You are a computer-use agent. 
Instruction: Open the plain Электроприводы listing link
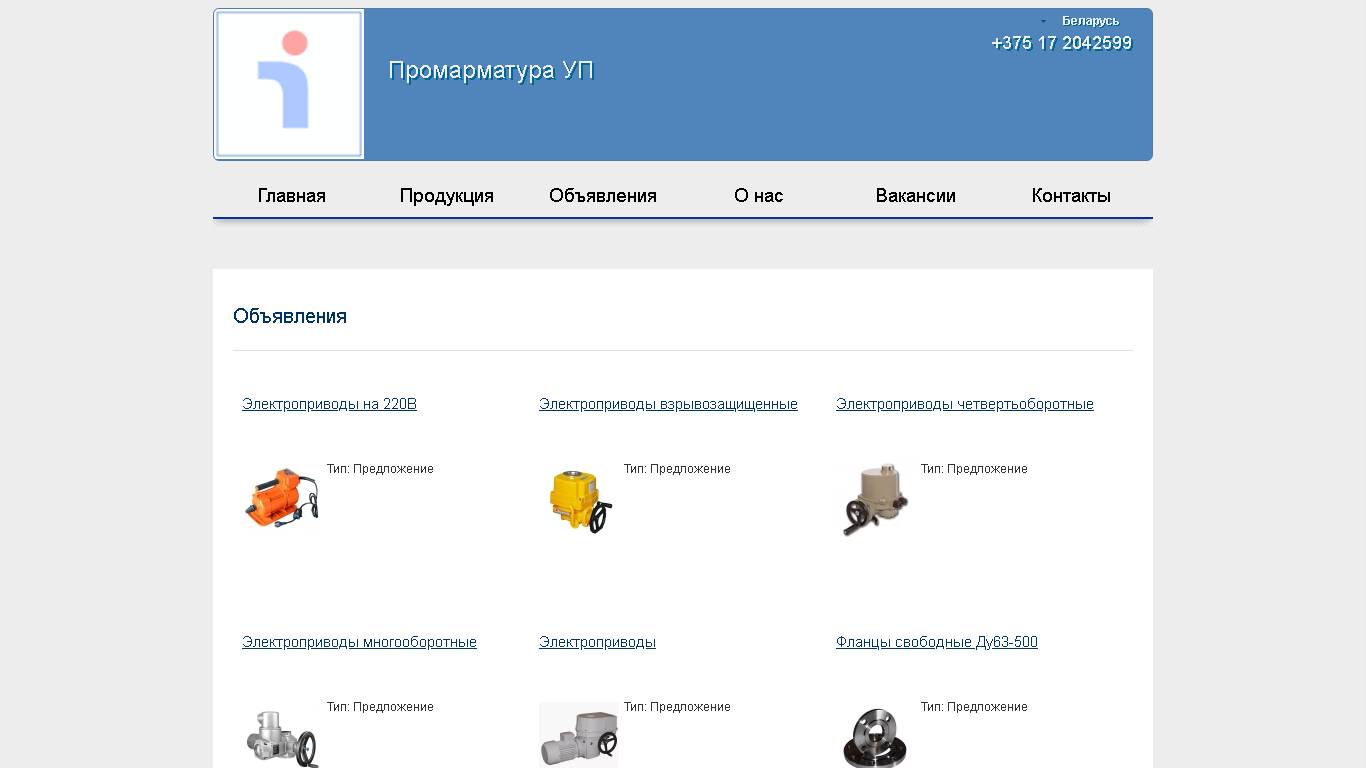[597, 642]
